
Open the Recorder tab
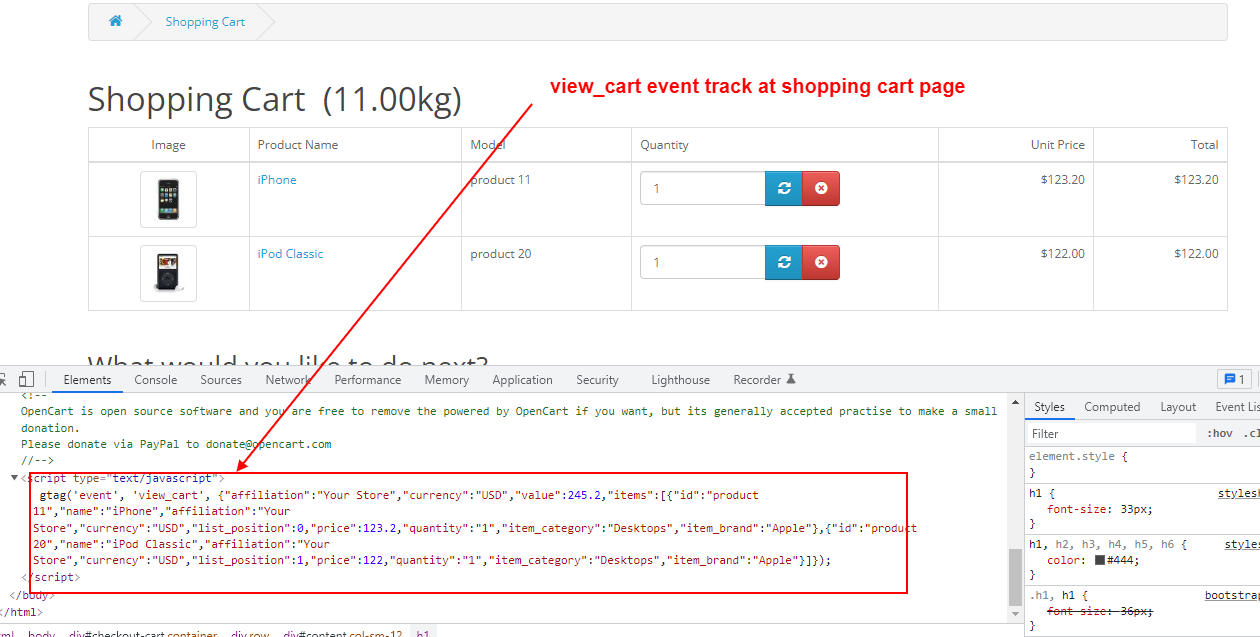point(764,380)
